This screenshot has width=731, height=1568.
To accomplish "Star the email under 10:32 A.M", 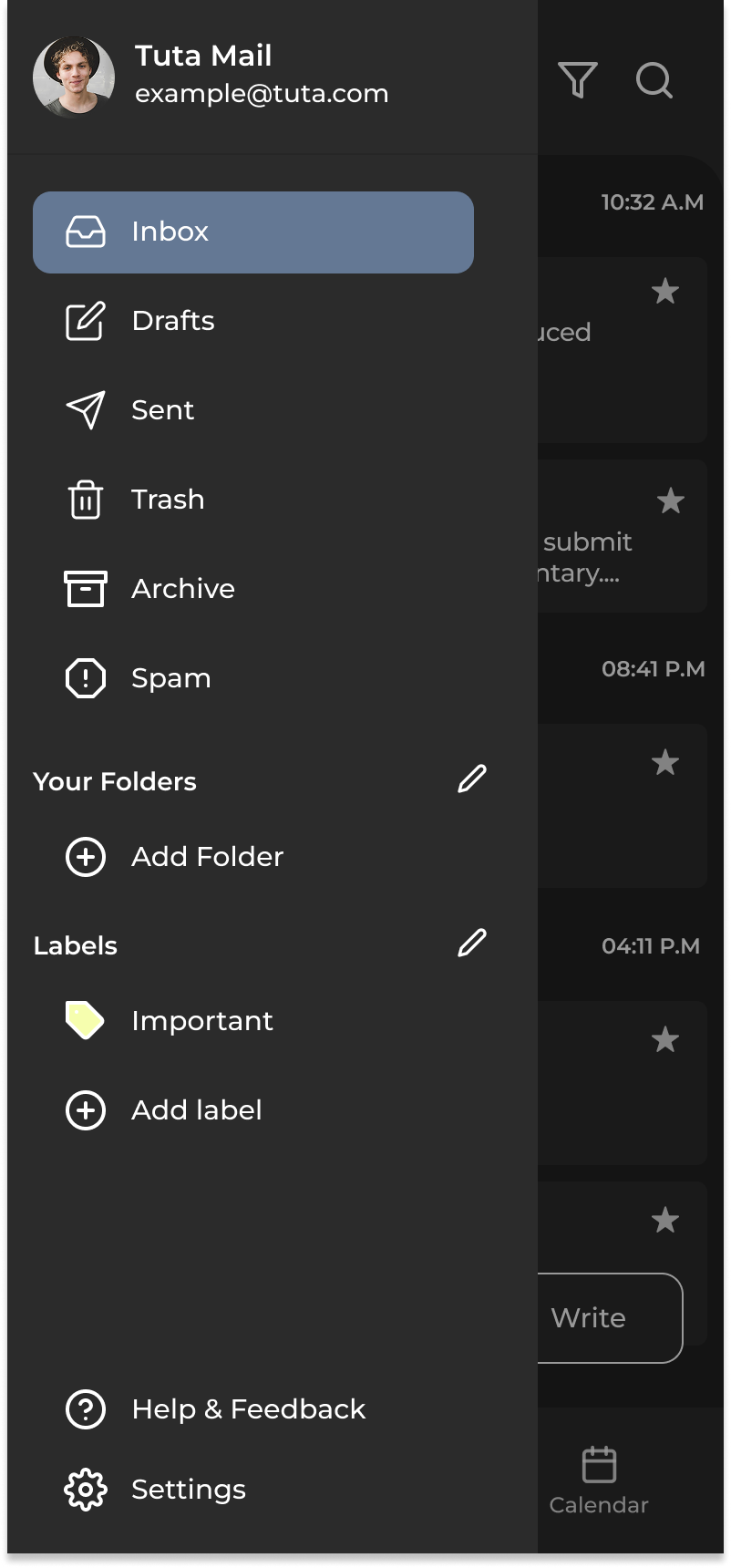I will click(665, 292).
